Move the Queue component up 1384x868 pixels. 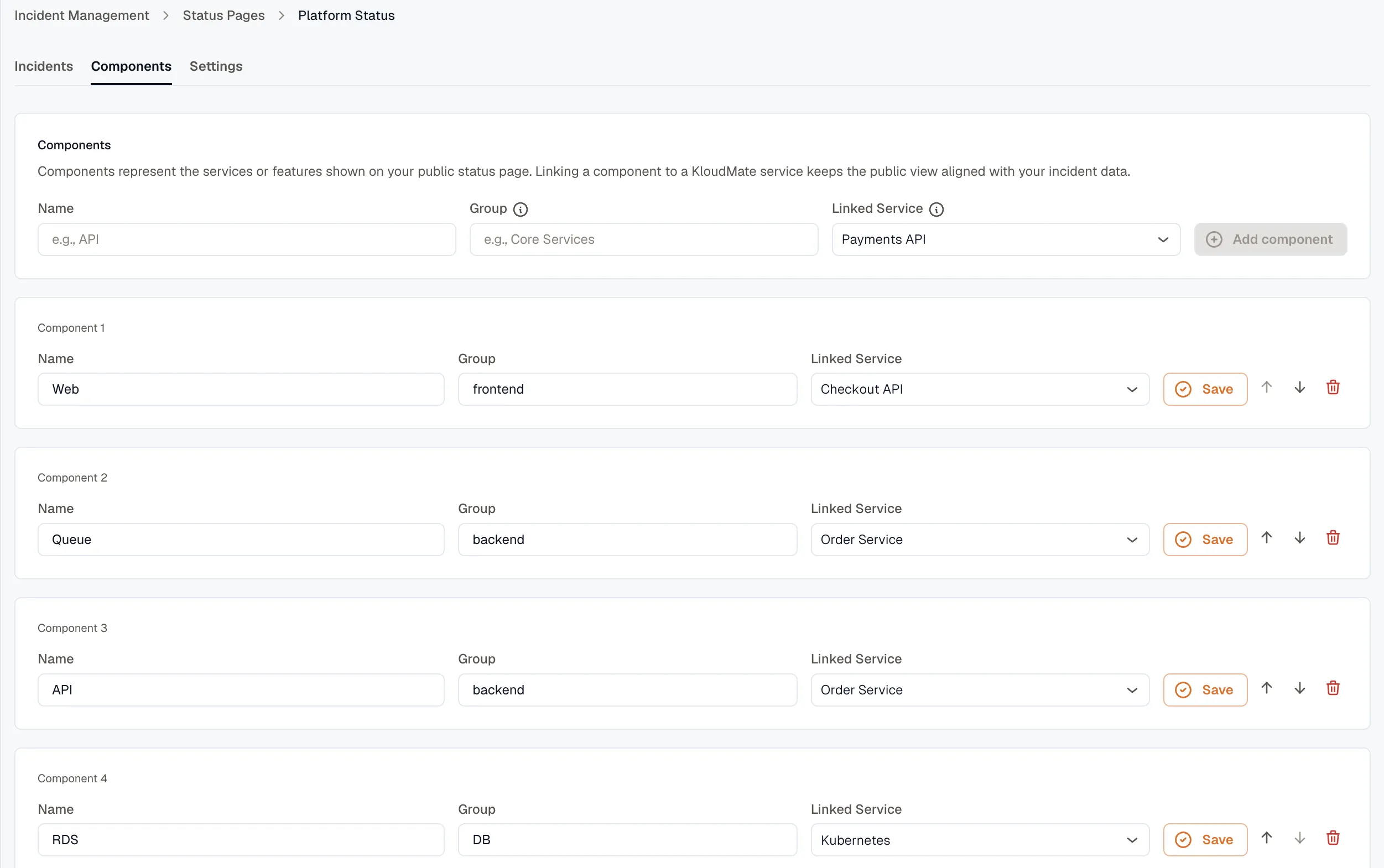pos(1266,538)
